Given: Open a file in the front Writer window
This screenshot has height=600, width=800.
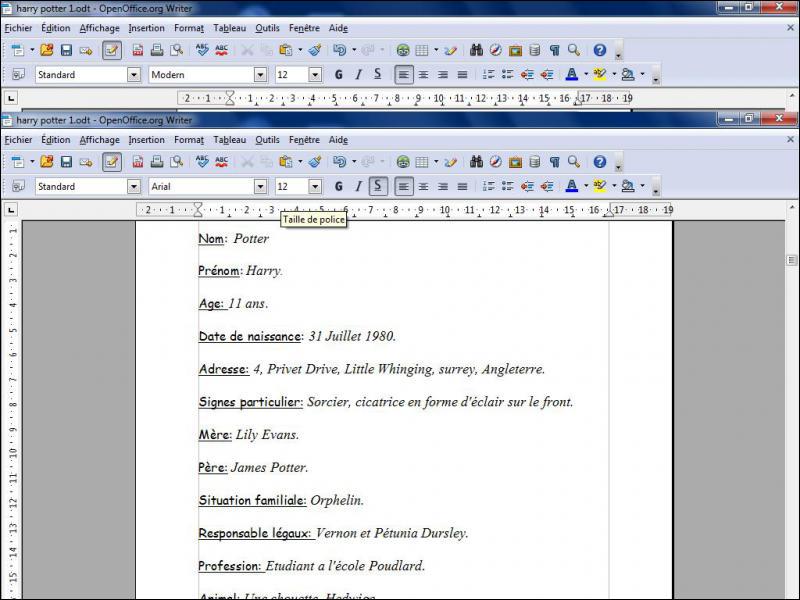Looking at the screenshot, I should click(x=47, y=162).
